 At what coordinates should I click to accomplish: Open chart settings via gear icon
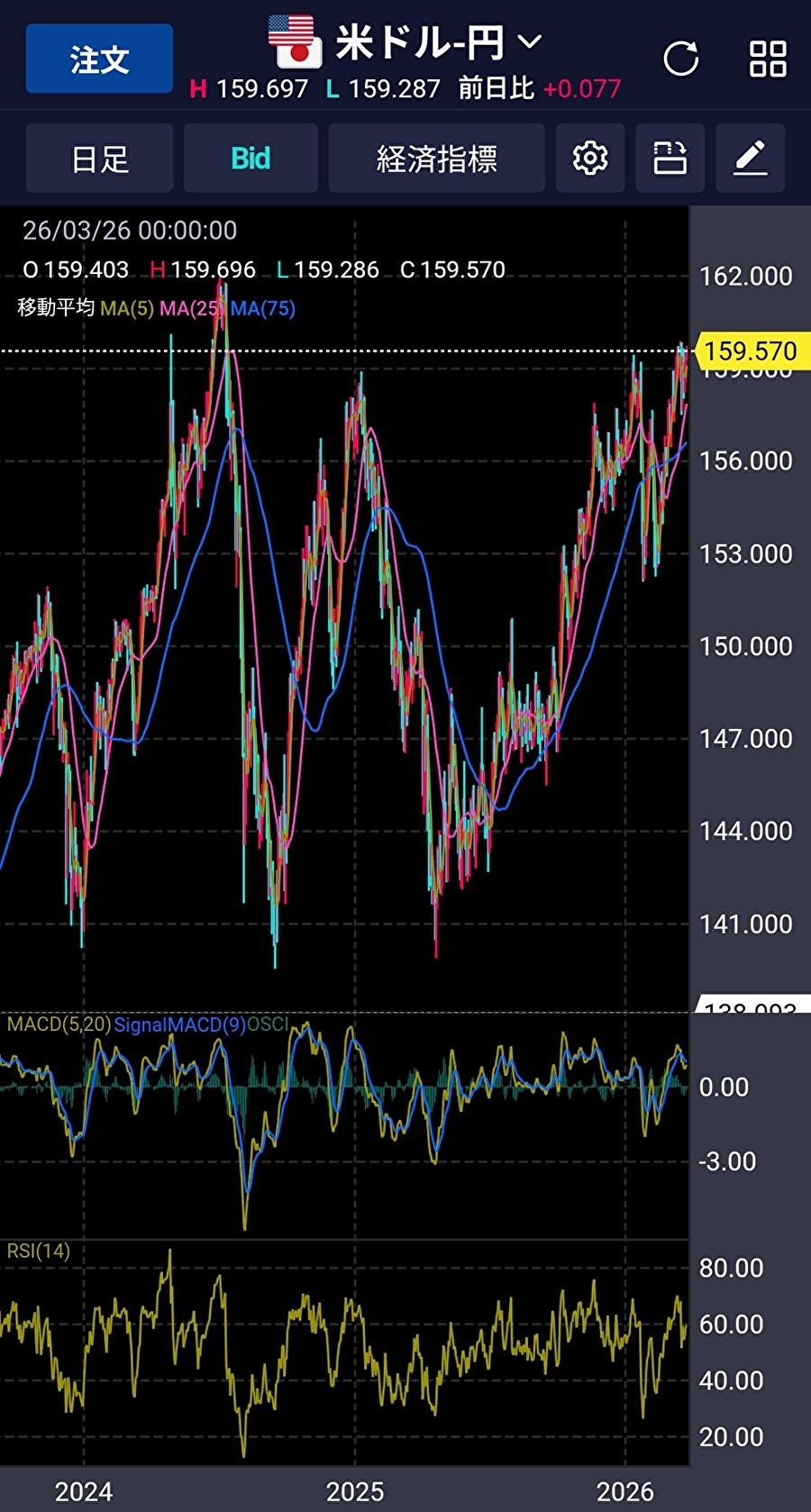590,159
